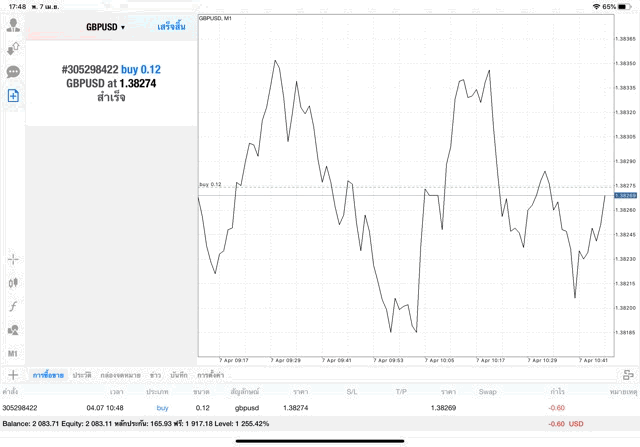Tap the -0.60 USD total profit
This screenshot has width=640, height=447.
566,424
